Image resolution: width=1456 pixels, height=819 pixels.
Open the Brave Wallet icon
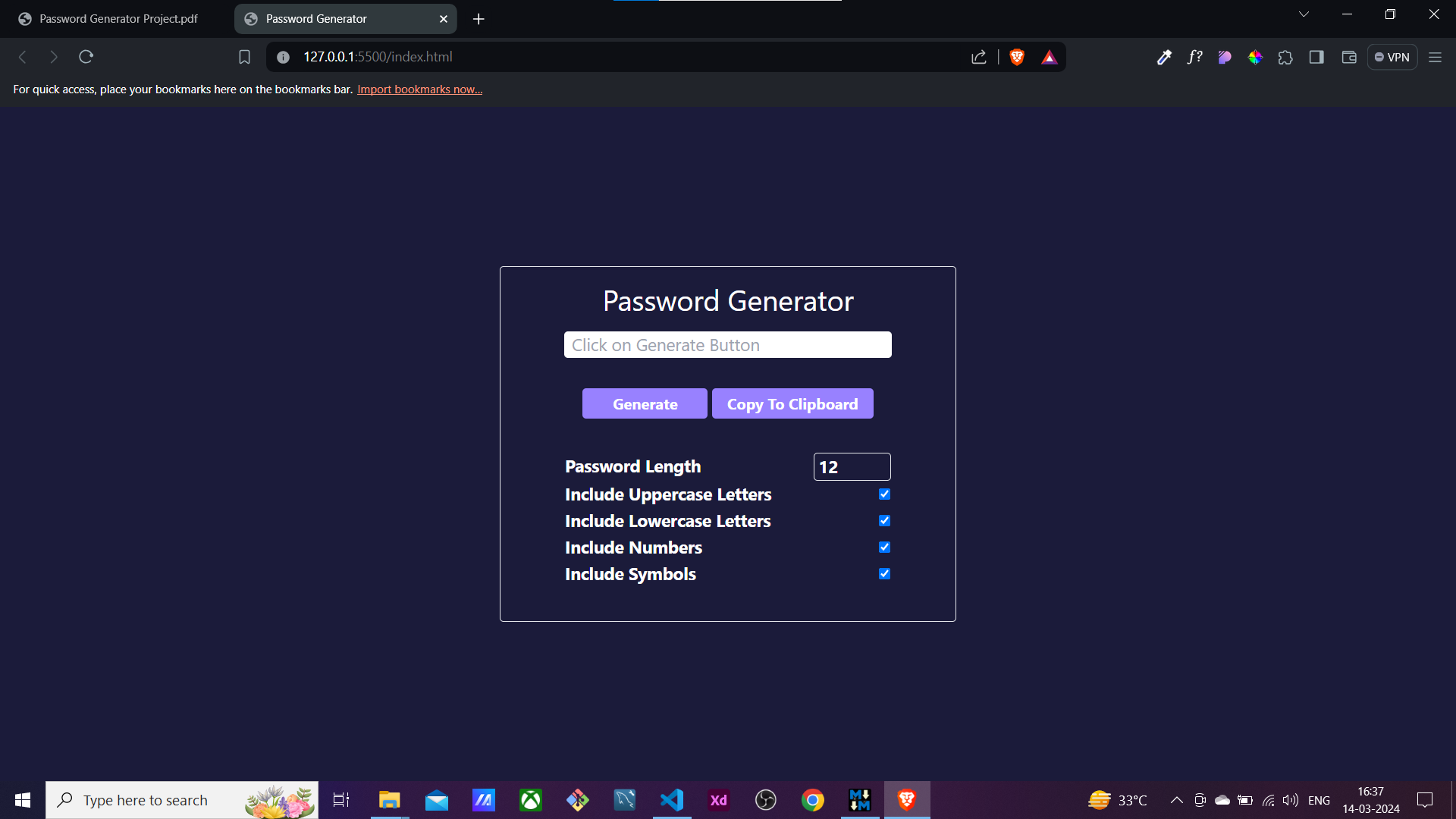click(1348, 57)
